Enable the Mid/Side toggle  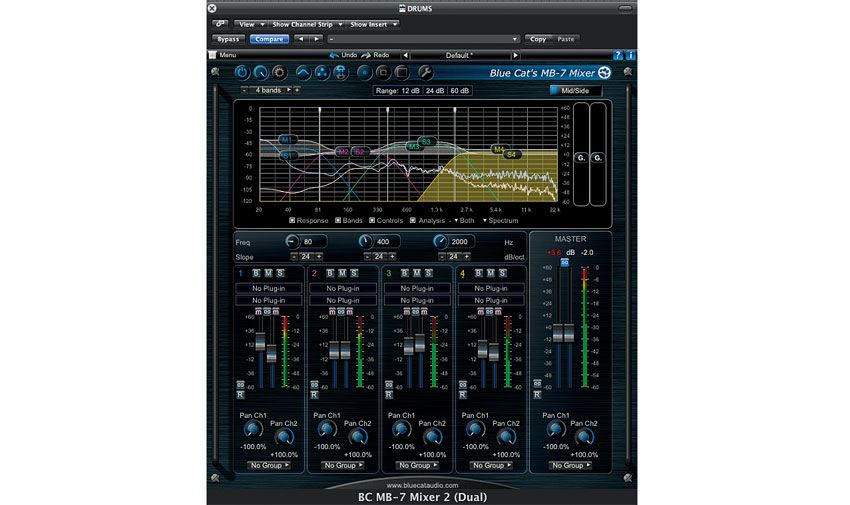point(575,90)
